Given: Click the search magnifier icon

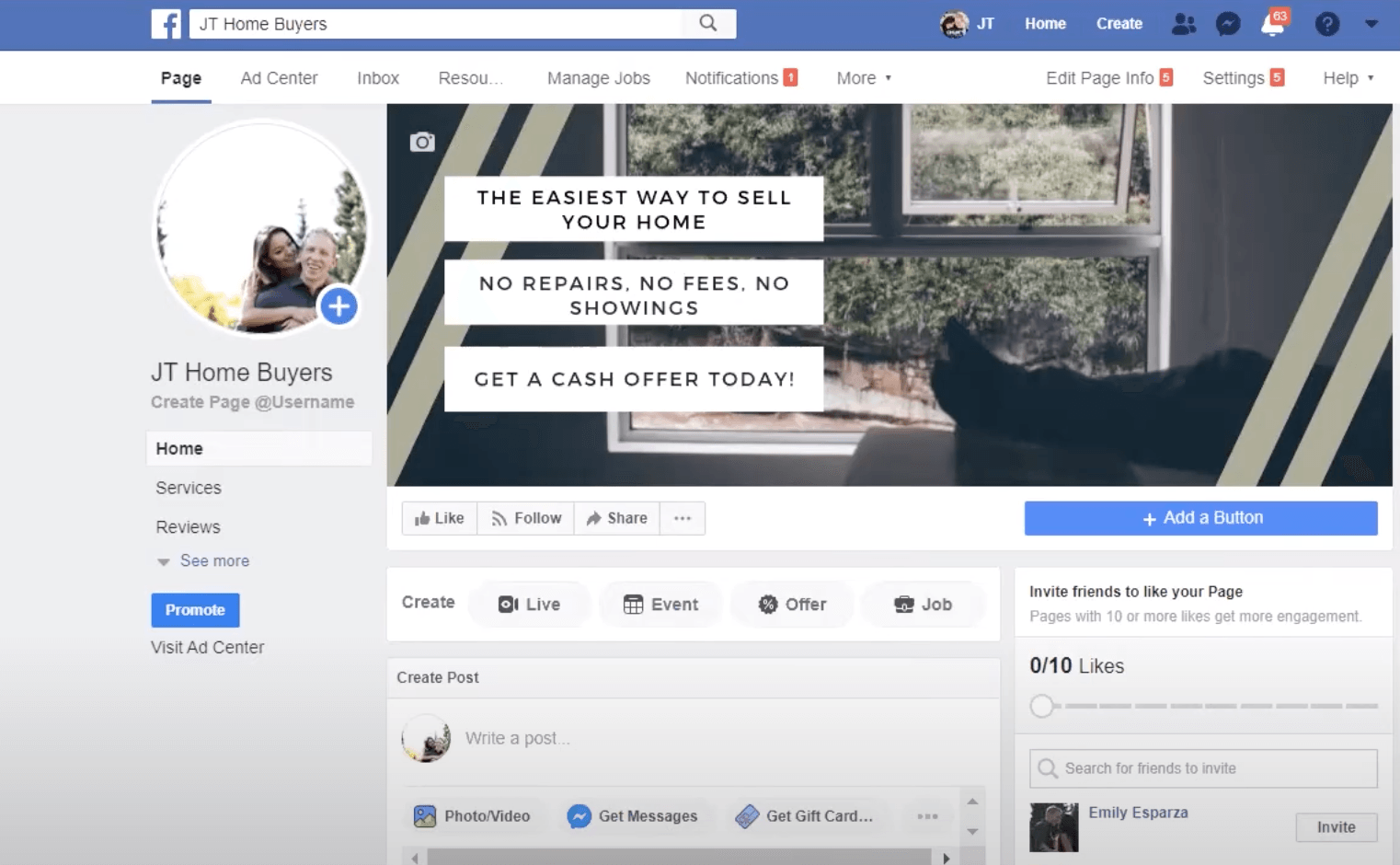Looking at the screenshot, I should 707,23.
